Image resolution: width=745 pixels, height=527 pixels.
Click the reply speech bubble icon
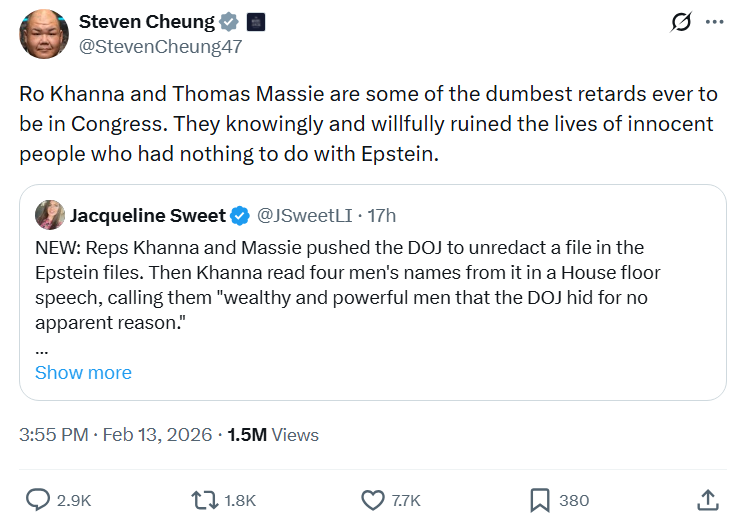click(x=39, y=499)
